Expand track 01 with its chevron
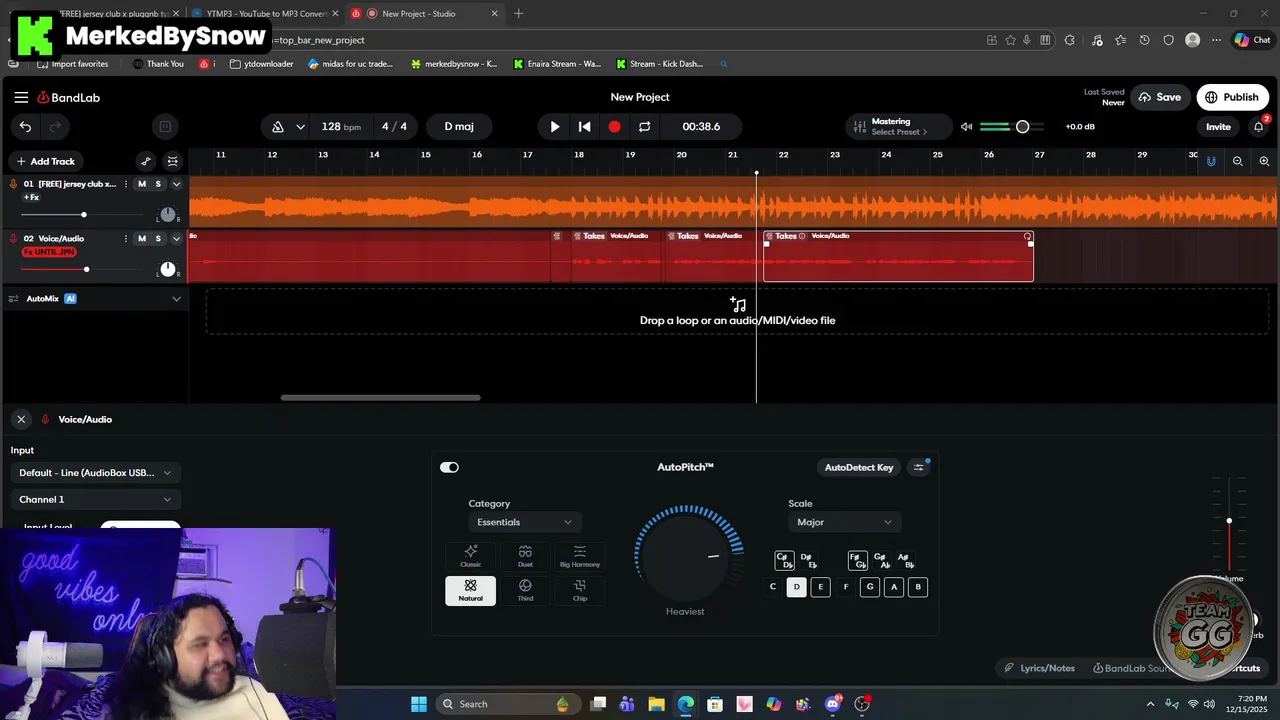 (x=177, y=184)
